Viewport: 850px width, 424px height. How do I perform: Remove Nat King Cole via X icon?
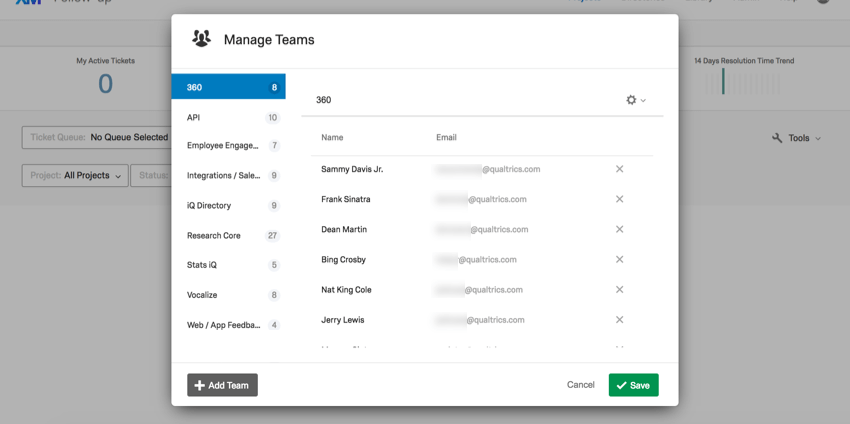click(x=619, y=290)
